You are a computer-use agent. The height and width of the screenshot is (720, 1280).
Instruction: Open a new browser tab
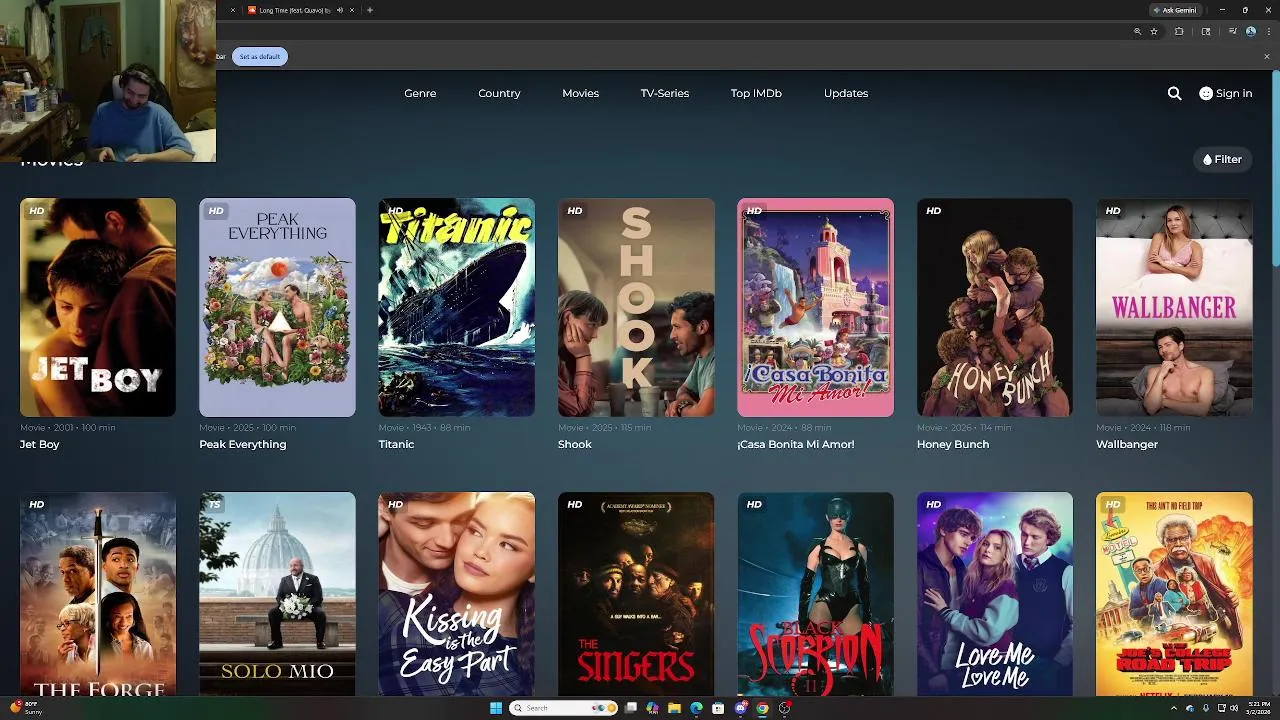click(370, 10)
